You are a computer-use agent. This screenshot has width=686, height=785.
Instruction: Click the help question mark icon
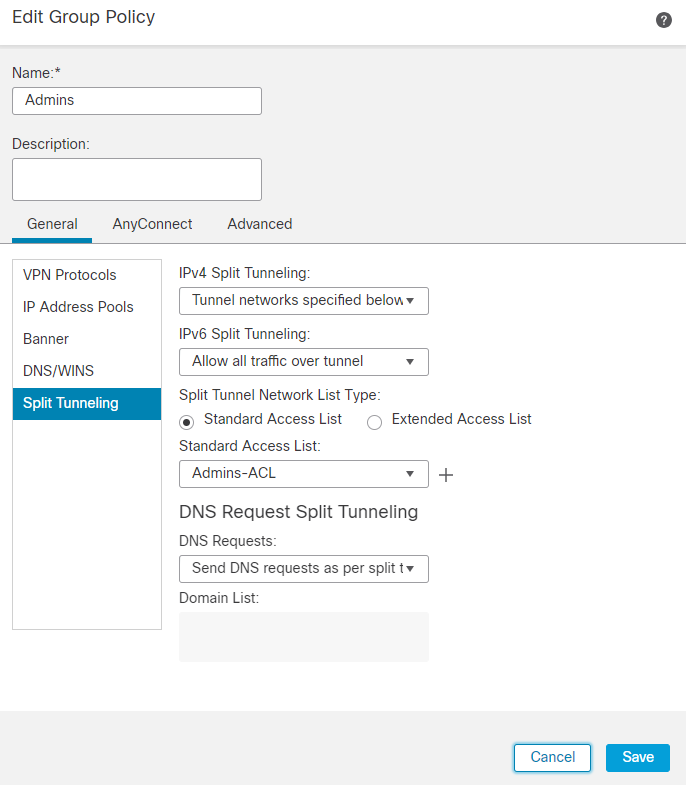click(x=664, y=20)
